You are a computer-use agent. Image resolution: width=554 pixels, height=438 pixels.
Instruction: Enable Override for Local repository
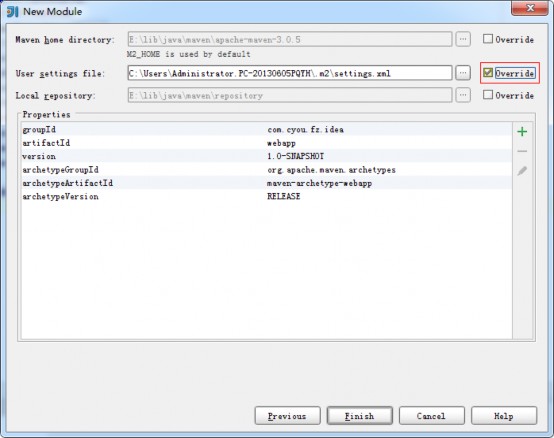[488, 95]
